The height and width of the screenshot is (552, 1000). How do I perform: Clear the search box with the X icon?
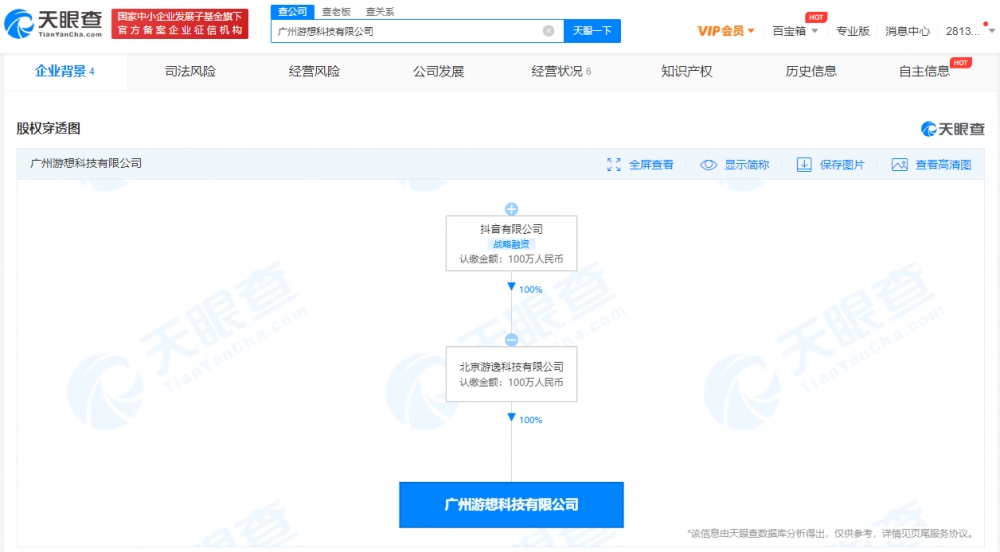548,31
